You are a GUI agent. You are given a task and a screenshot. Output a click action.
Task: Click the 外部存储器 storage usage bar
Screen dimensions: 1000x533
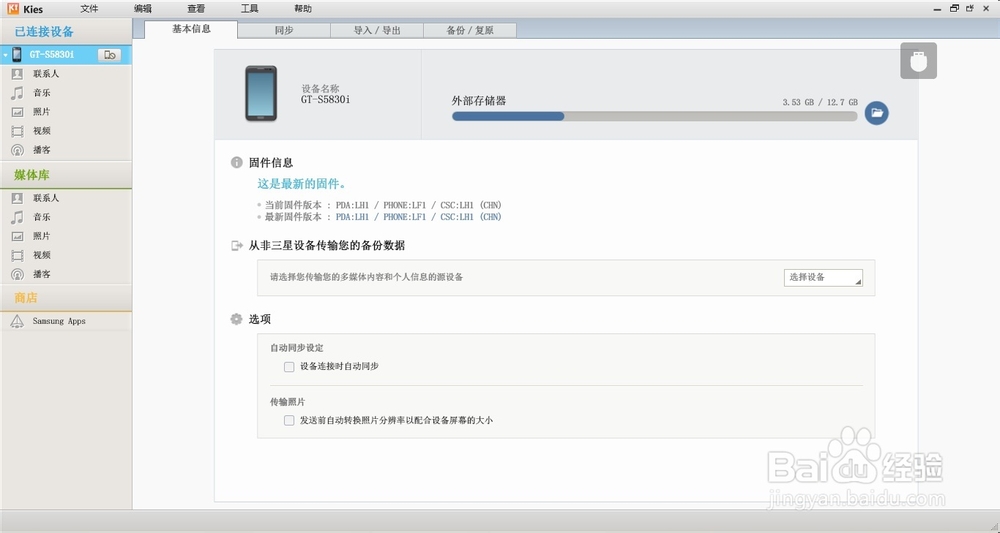(x=654, y=117)
